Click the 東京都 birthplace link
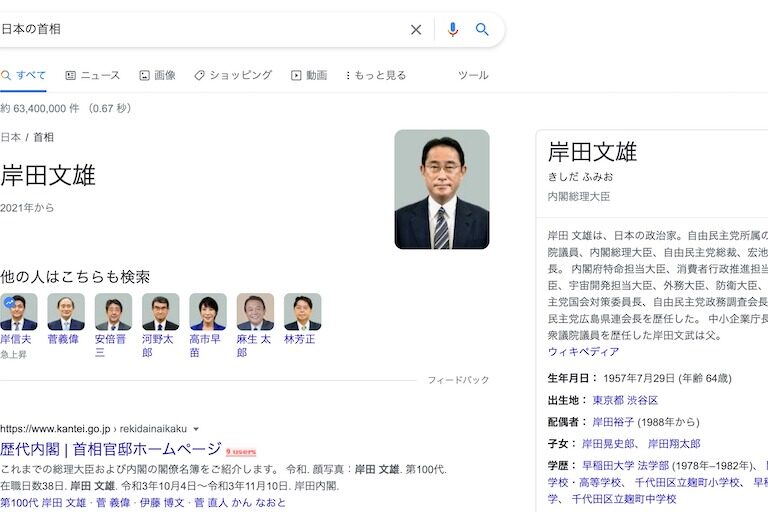768x512 pixels. pyautogui.click(x=608, y=400)
